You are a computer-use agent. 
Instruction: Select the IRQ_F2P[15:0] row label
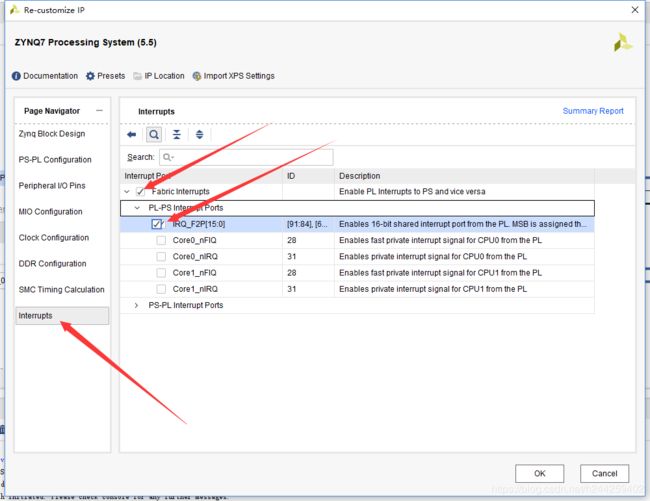coord(199,224)
